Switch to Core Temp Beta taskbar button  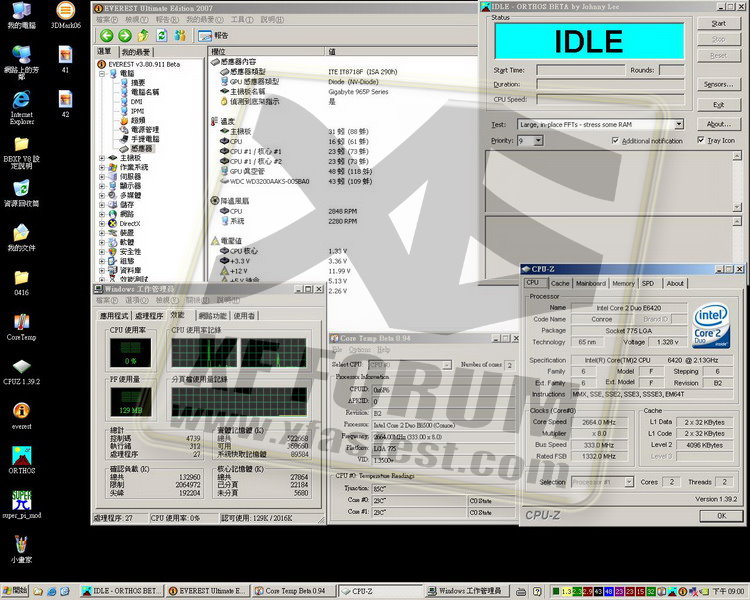point(292,591)
